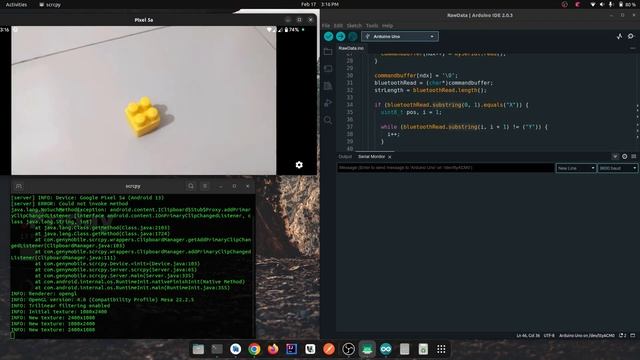
Task: Click the yellow brick in the Pixel 5a view
Action: pos(142,116)
